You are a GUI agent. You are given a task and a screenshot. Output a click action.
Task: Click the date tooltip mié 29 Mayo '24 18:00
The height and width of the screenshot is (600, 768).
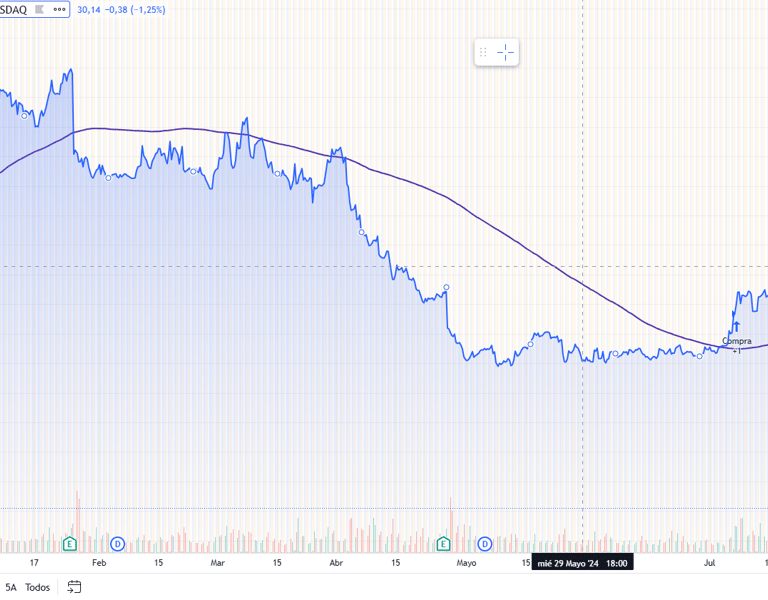click(582, 563)
